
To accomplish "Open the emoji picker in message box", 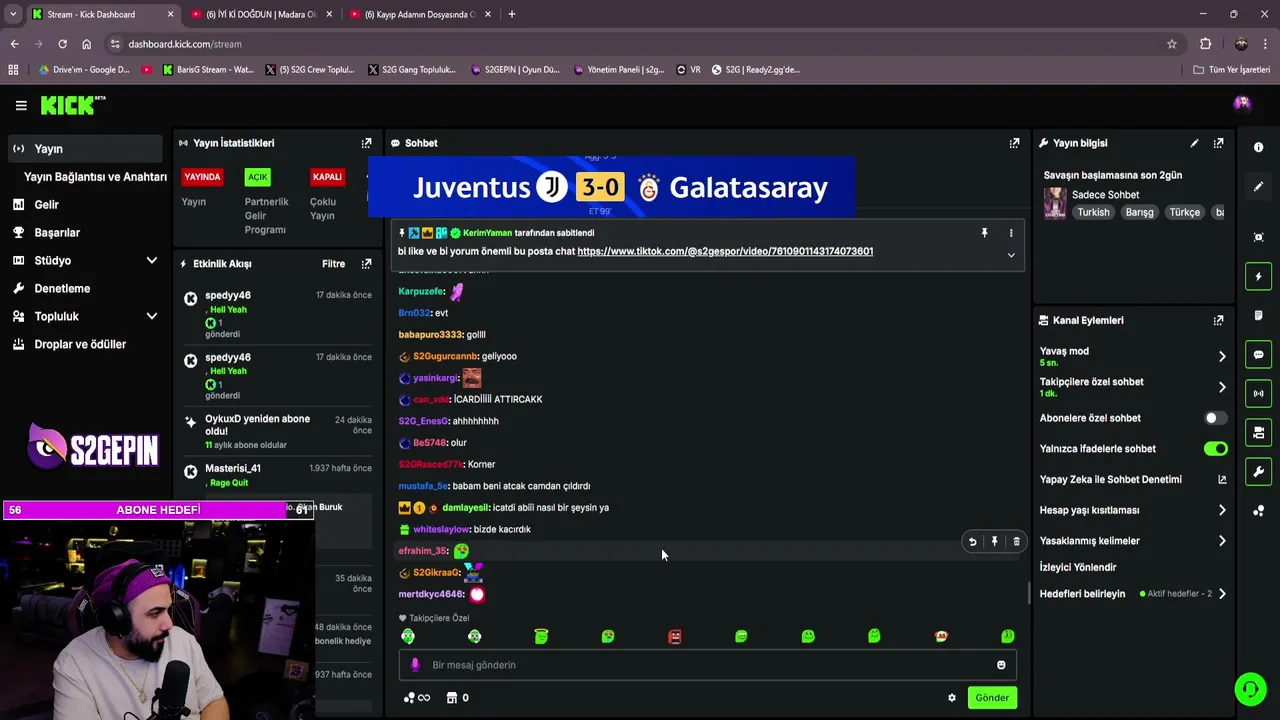I will point(1001,665).
